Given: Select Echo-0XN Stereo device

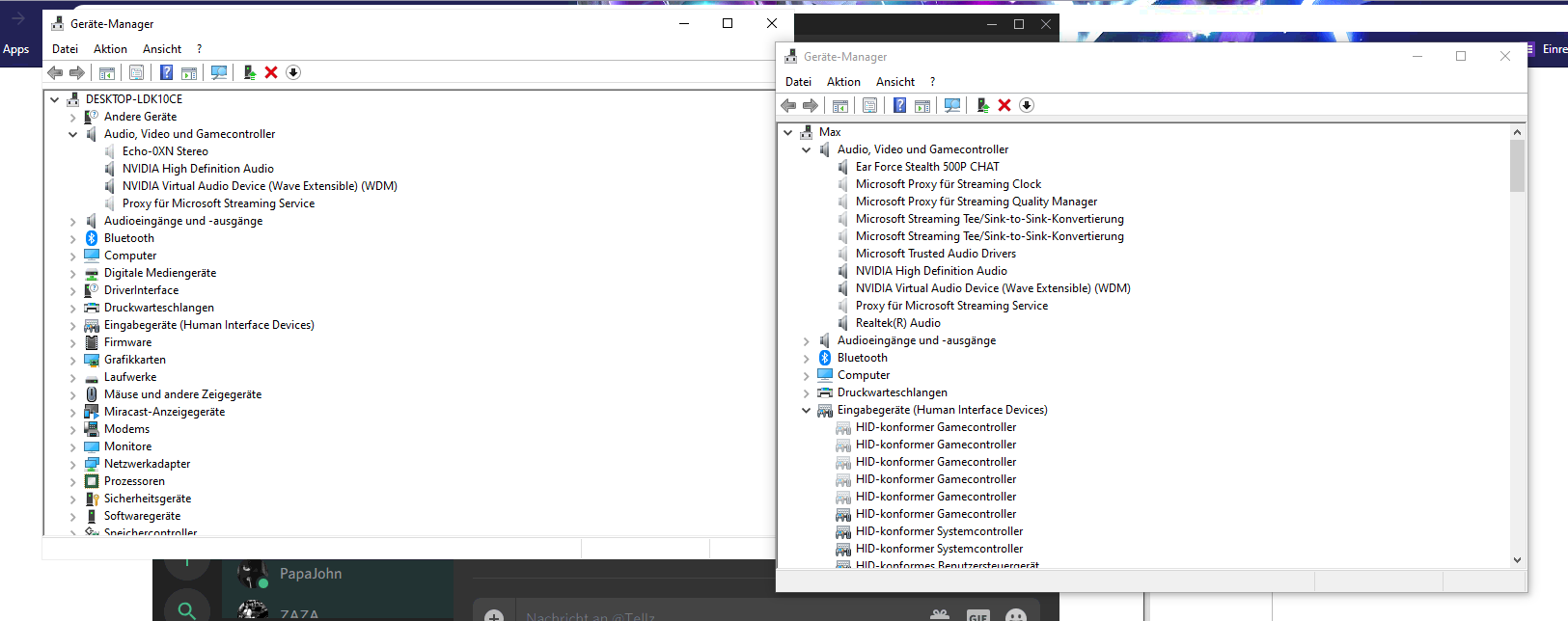Looking at the screenshot, I should click(x=165, y=151).
